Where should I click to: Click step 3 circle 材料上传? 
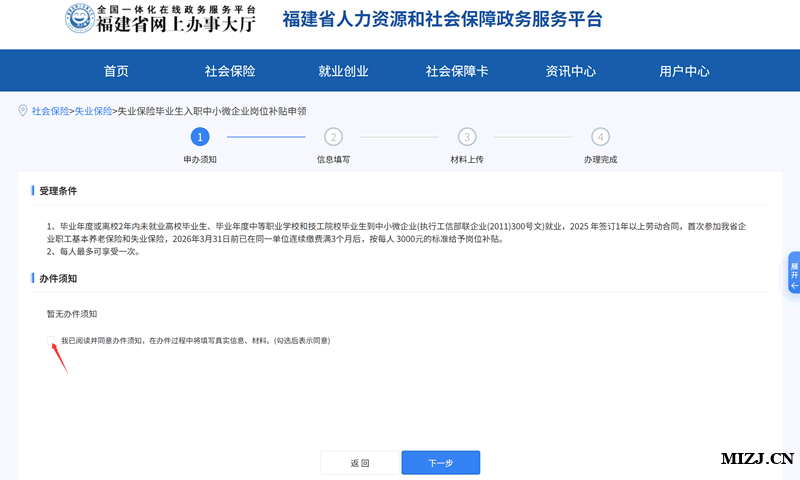point(467,137)
